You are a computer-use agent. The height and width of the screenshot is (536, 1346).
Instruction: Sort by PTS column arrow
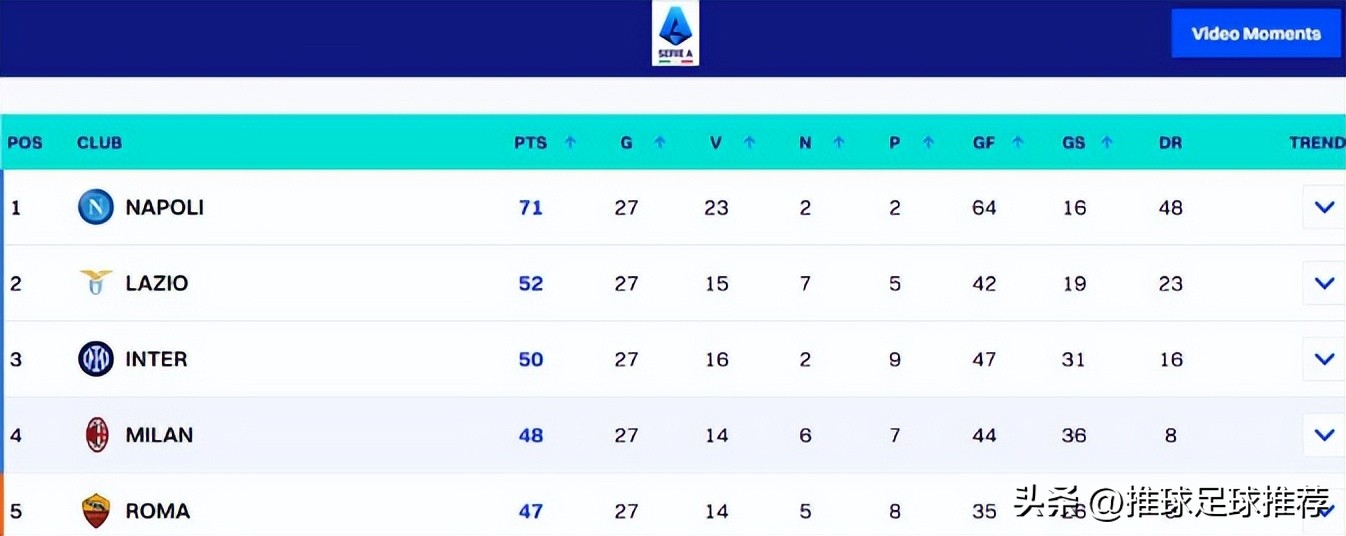570,142
